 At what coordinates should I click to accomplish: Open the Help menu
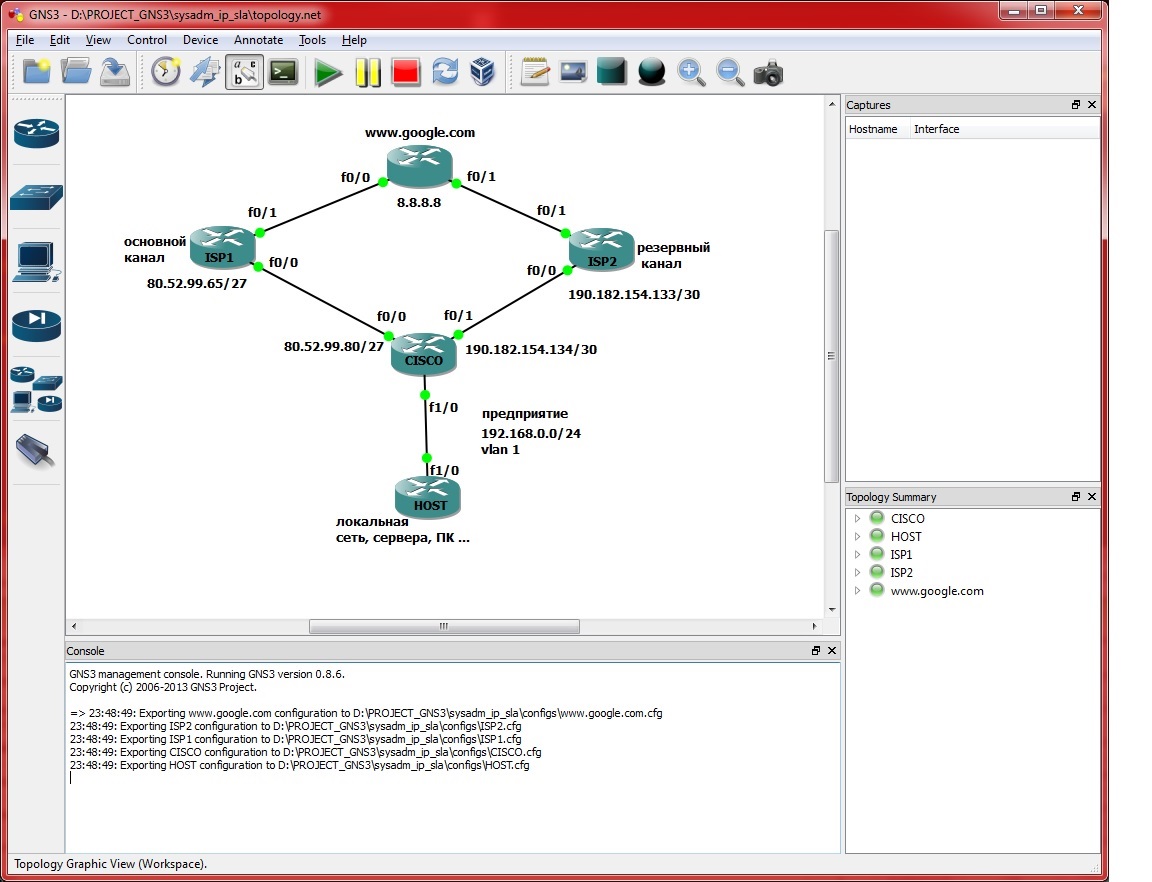pos(354,40)
